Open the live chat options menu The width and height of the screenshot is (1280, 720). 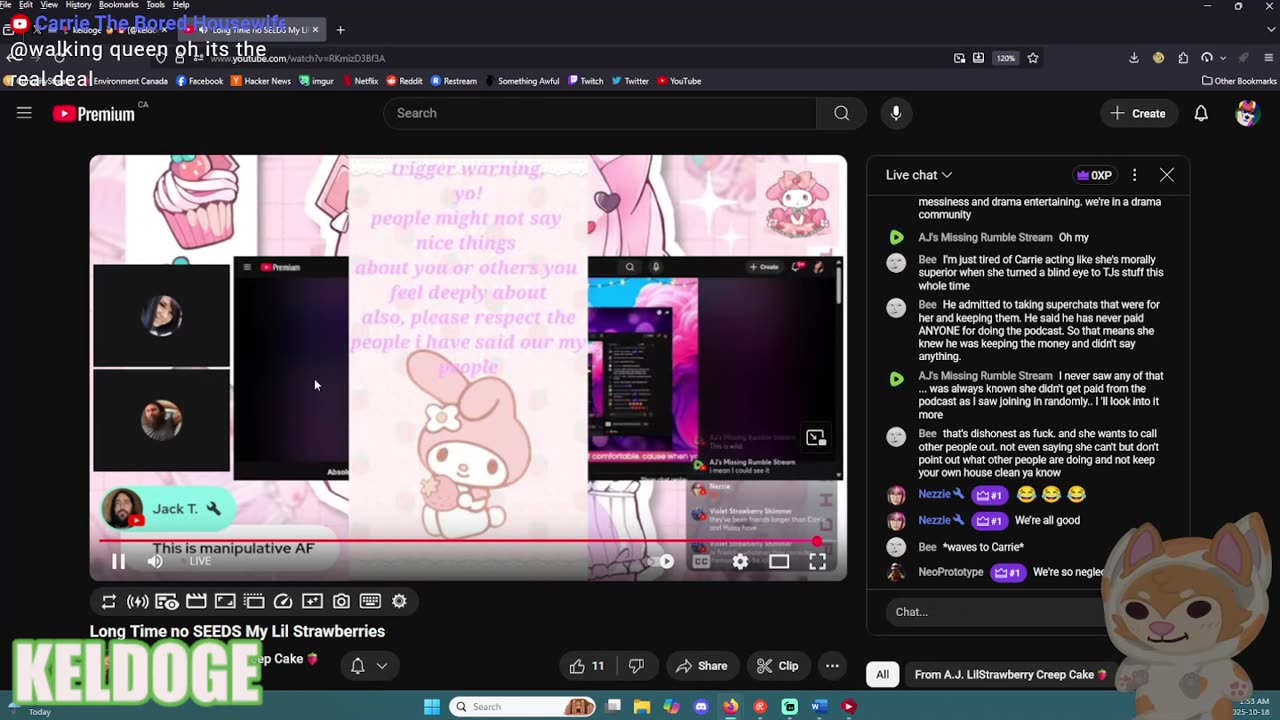(1134, 175)
